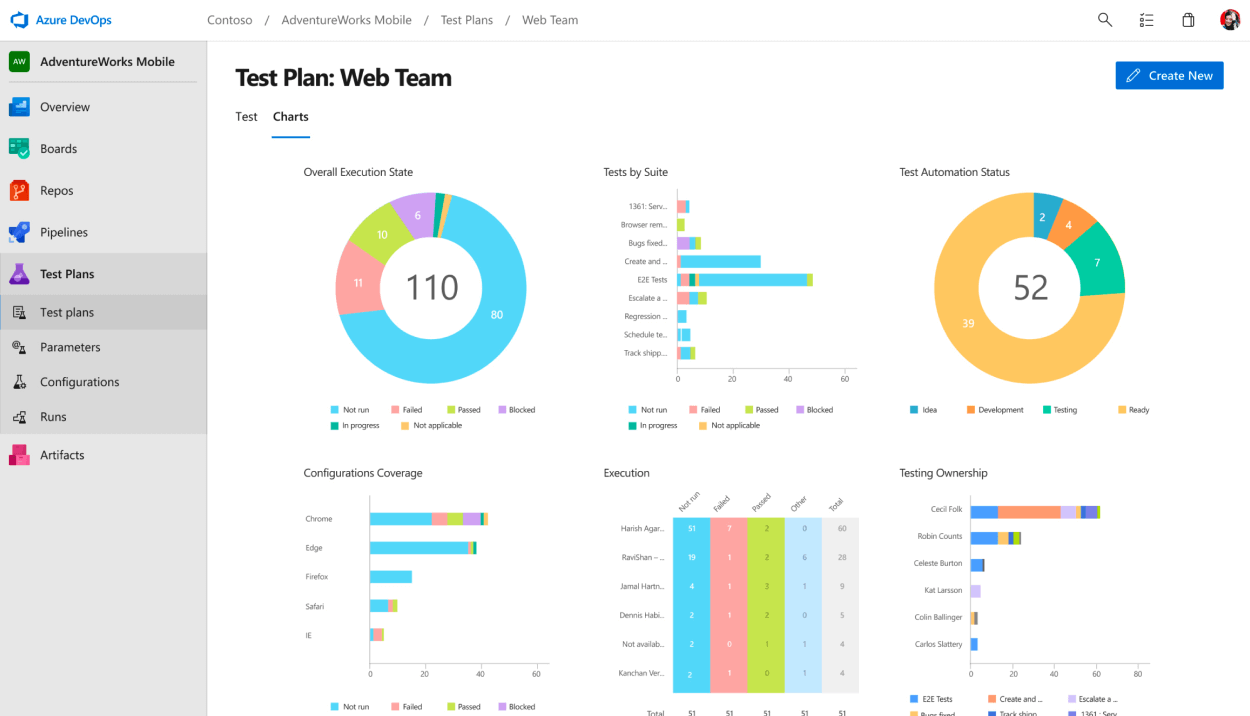The image size is (1250, 716).
Task: Click the Not run legend swatch under Overall Execution State
Action: [335, 410]
